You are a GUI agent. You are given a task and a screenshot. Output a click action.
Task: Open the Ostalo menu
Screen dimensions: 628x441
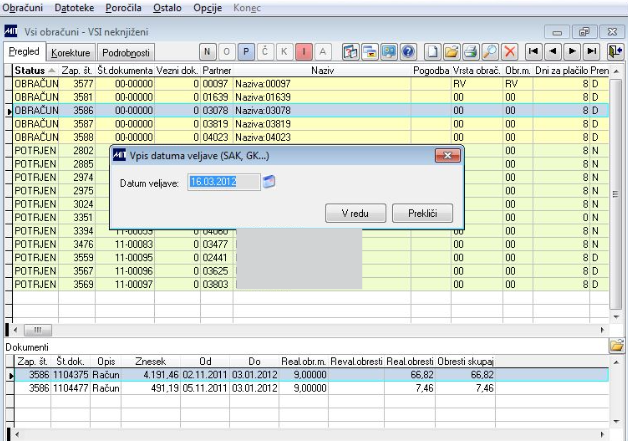click(167, 8)
